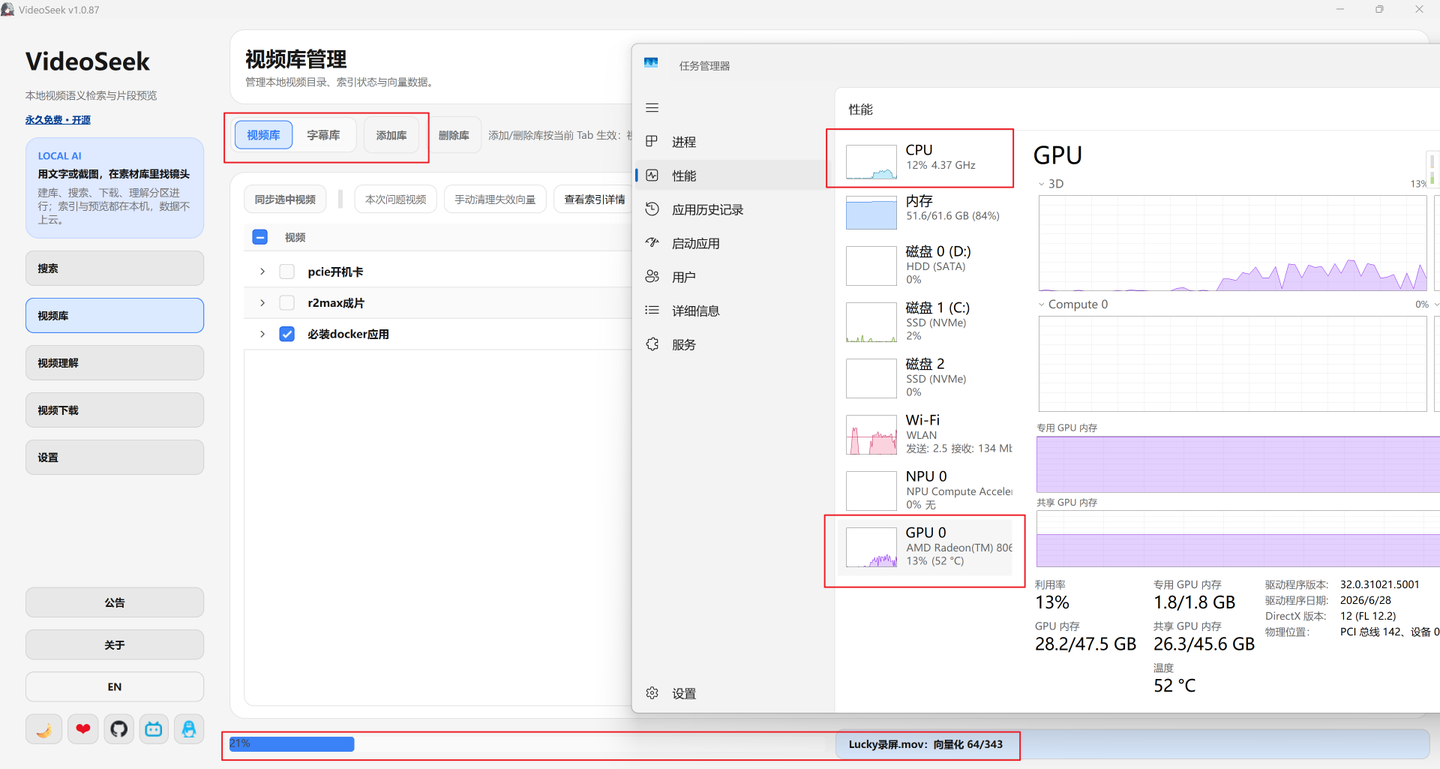The height and width of the screenshot is (769, 1440).
Task: Open the Compute 0 graph dropdown
Action: [x=1042, y=305]
